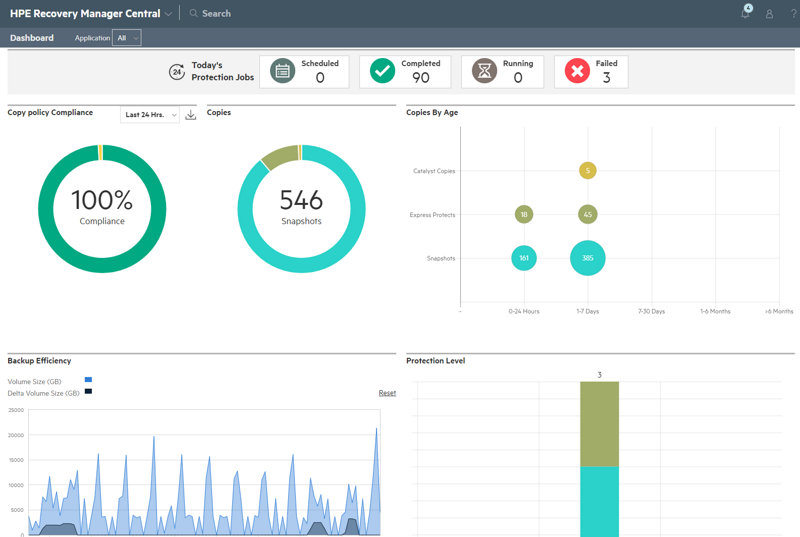This screenshot has width=800, height=537.
Task: Open the Application filter dropdown set to All
Action: coord(127,38)
